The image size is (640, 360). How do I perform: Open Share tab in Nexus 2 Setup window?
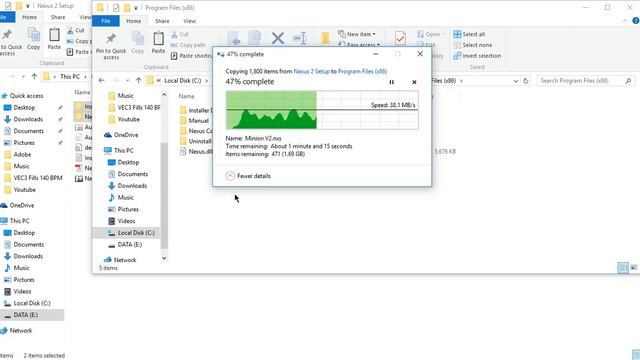click(x=58, y=17)
